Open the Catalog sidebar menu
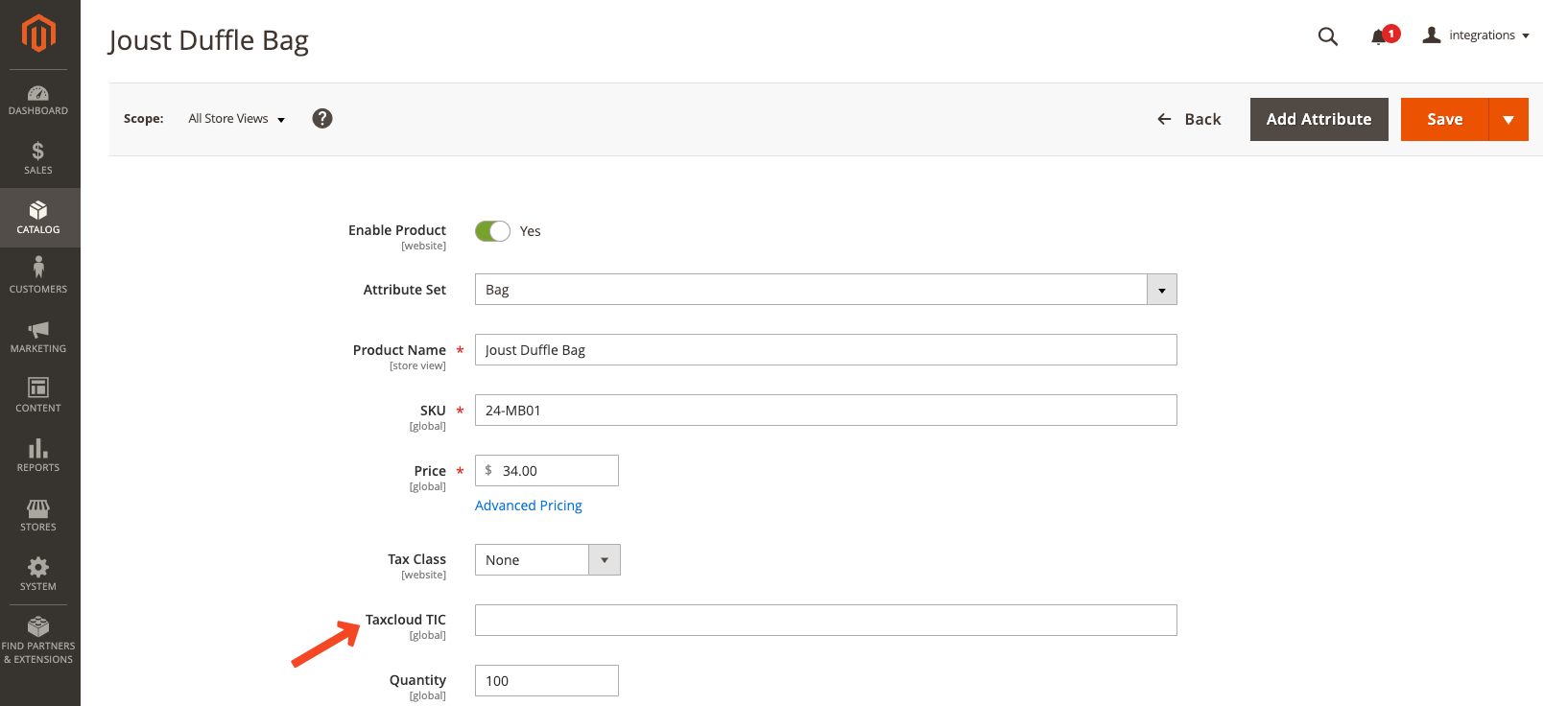 tap(38, 218)
